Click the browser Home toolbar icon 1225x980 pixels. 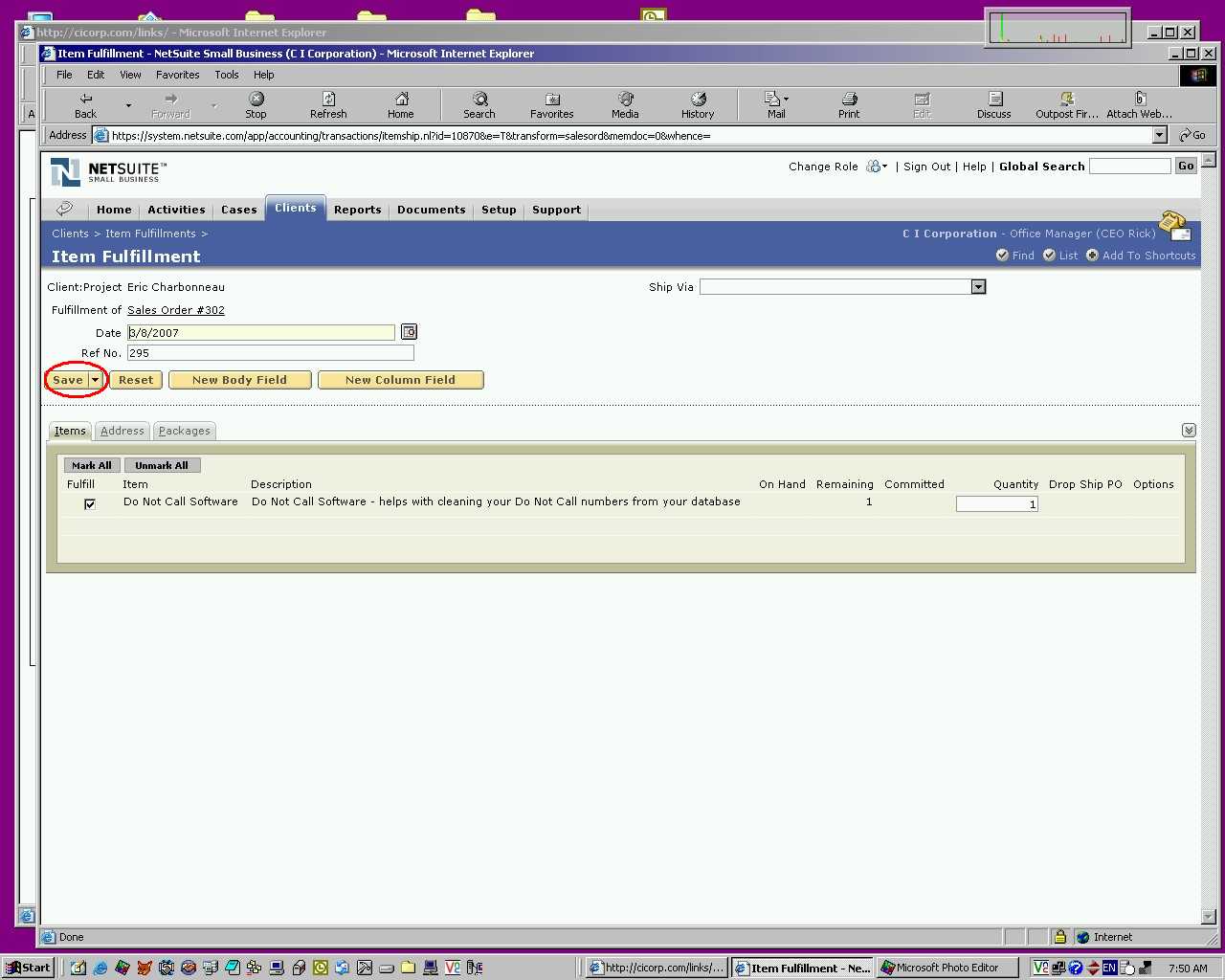pos(401,104)
